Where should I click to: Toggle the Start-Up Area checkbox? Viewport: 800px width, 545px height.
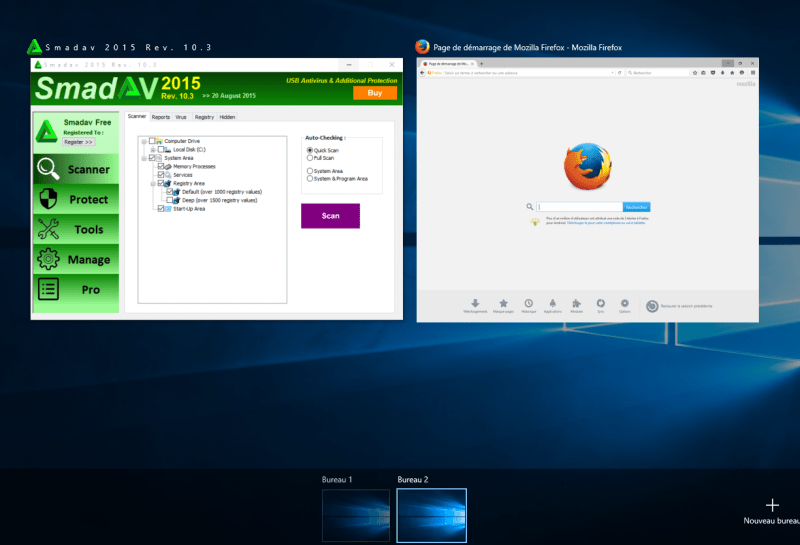(x=161, y=209)
